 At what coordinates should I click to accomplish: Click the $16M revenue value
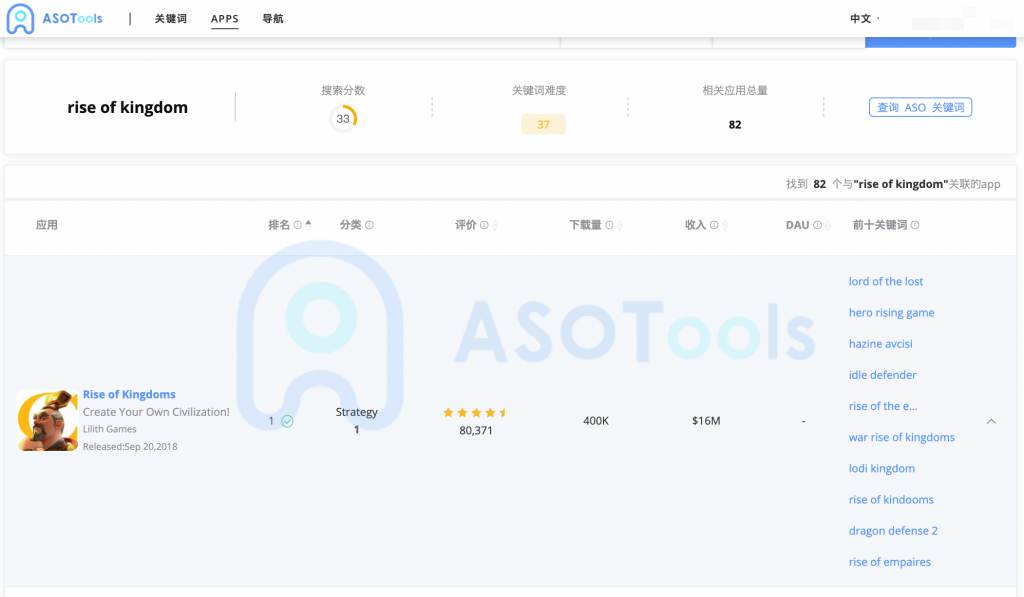[706, 421]
